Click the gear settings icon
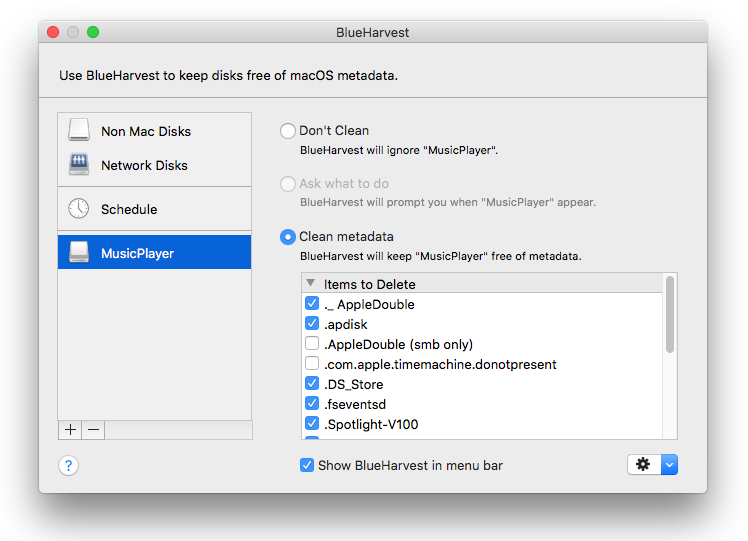 643,465
